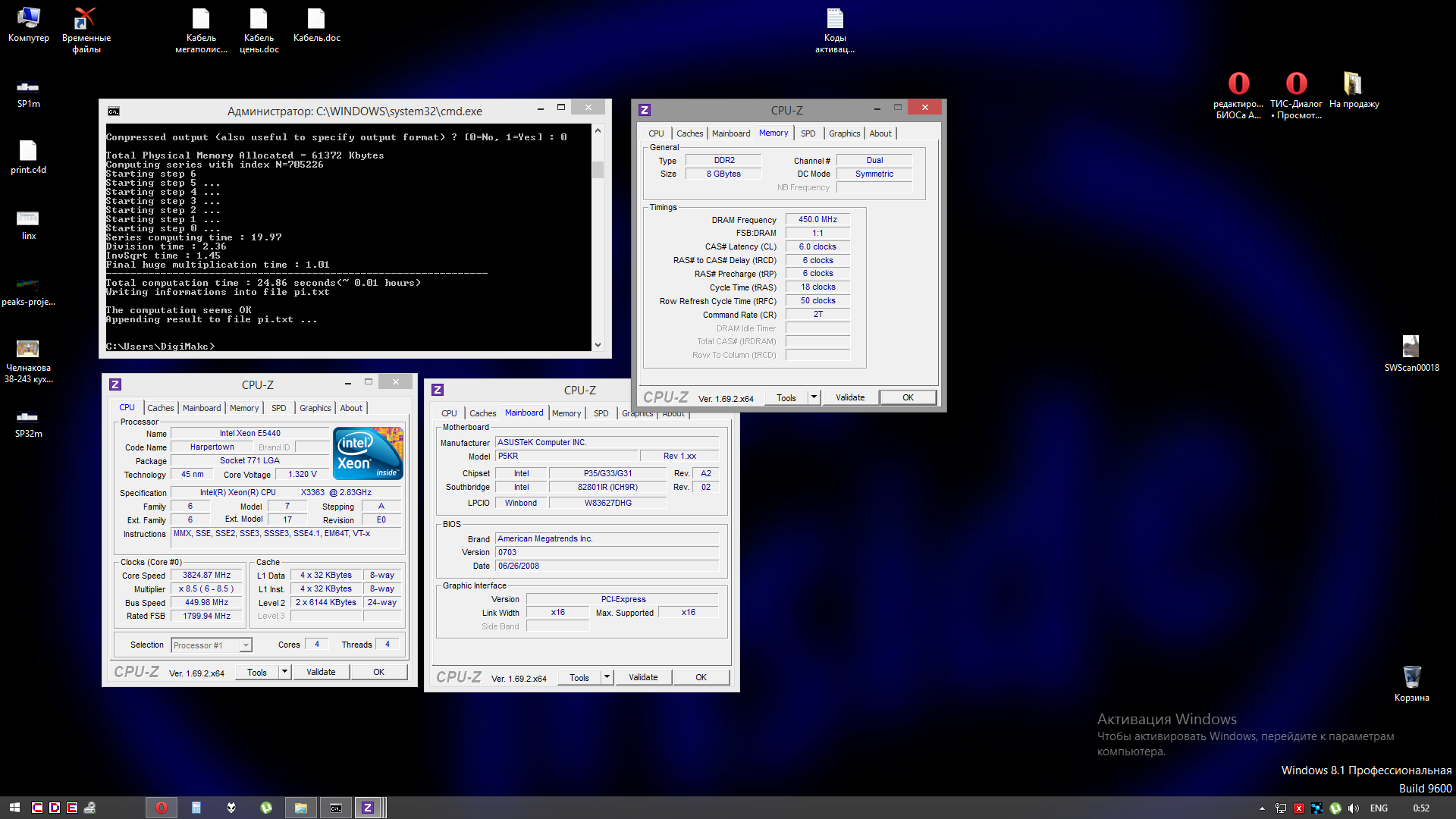
Task: Click the taskbar clock showing 0:52
Action: point(1421,808)
